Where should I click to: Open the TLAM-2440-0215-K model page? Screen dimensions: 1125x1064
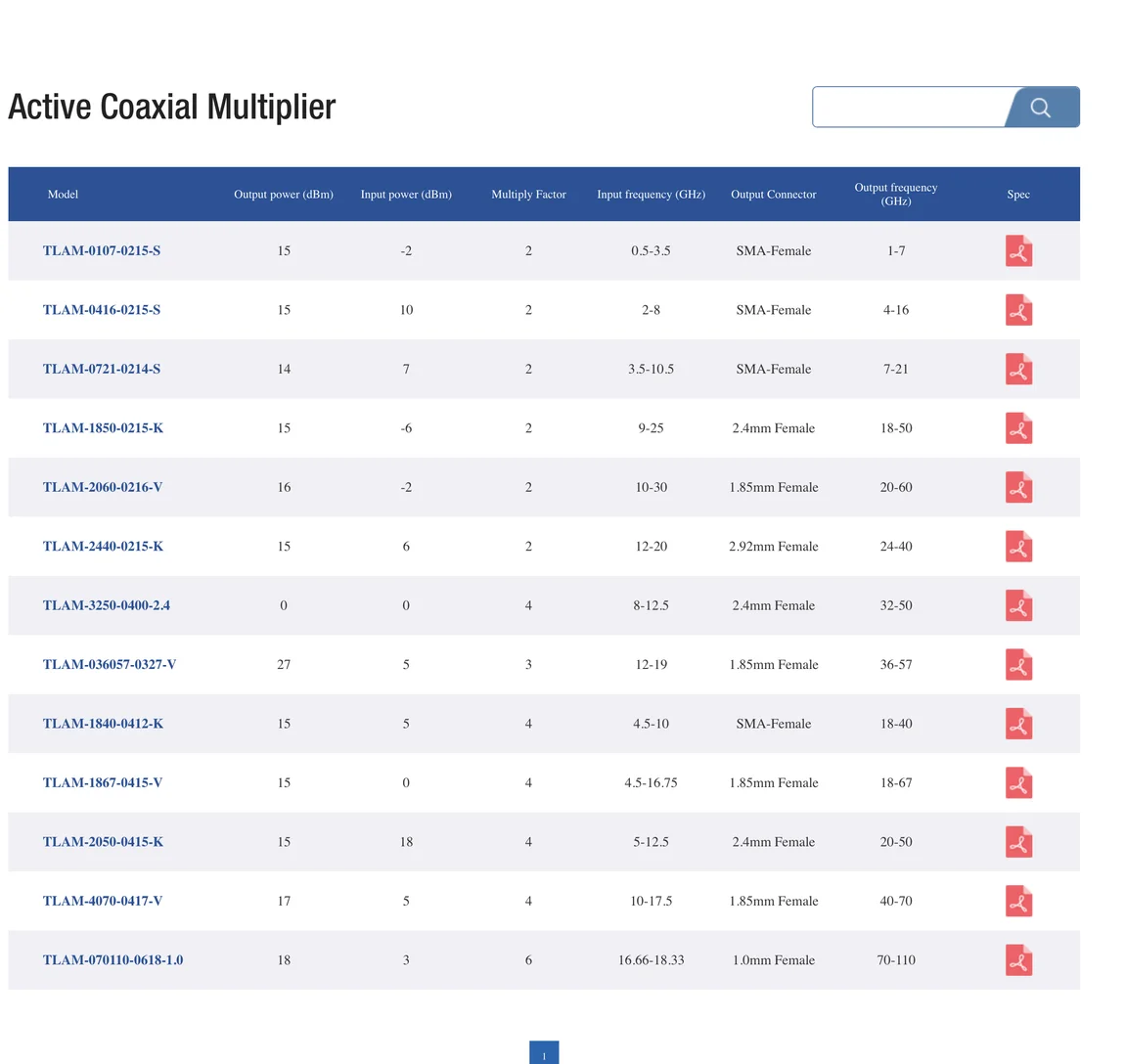tap(103, 546)
